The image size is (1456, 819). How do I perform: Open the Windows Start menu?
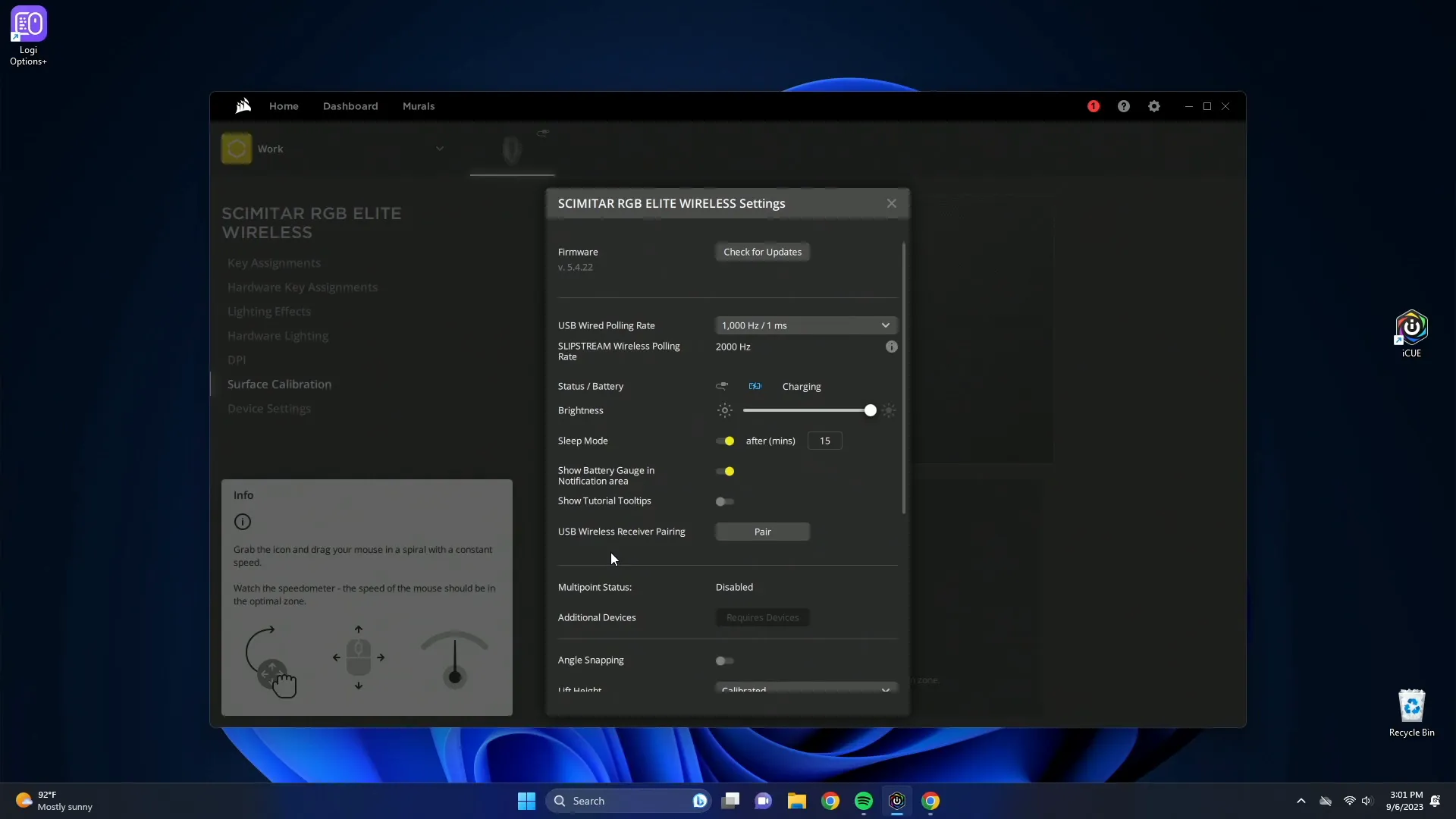pyautogui.click(x=526, y=801)
